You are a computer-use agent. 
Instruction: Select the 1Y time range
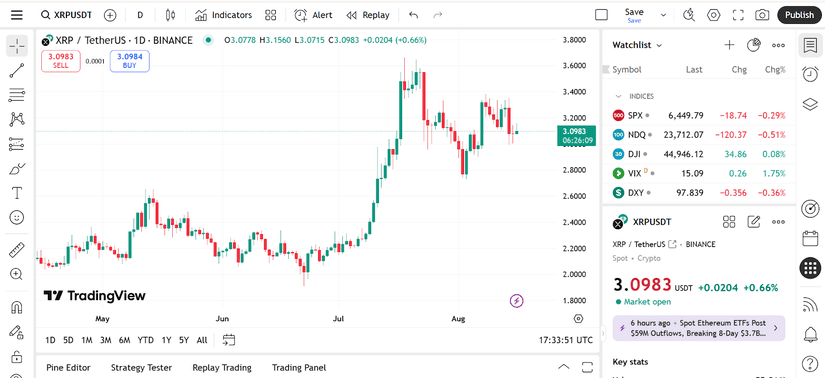pos(166,340)
